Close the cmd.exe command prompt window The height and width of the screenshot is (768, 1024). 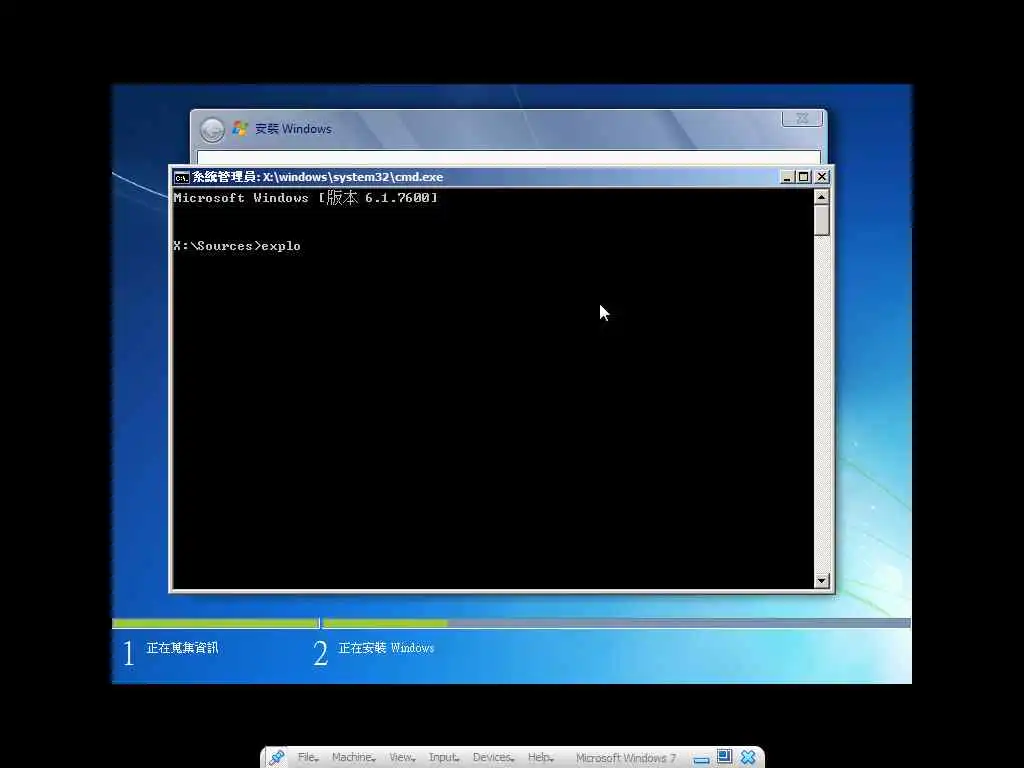[822, 177]
